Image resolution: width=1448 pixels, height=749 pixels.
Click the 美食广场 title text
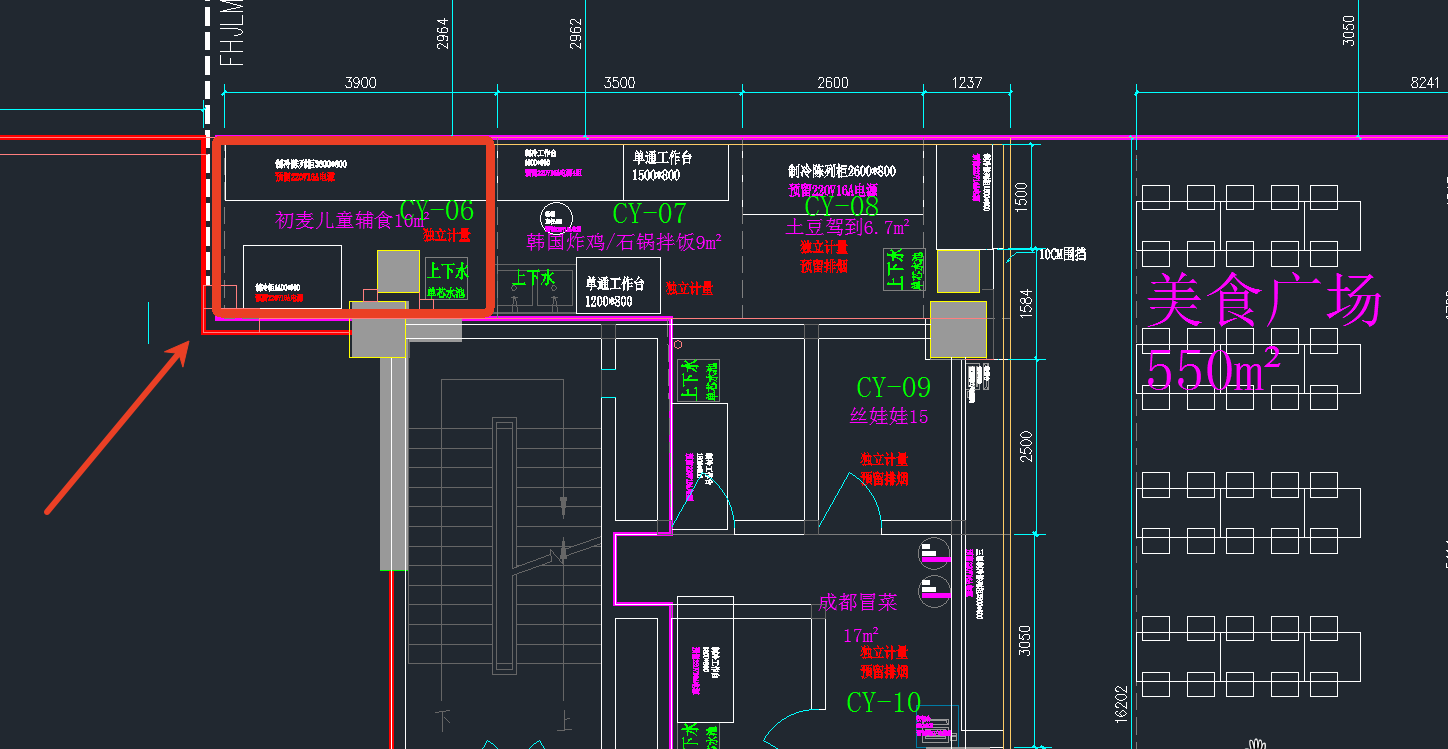coord(1263,301)
